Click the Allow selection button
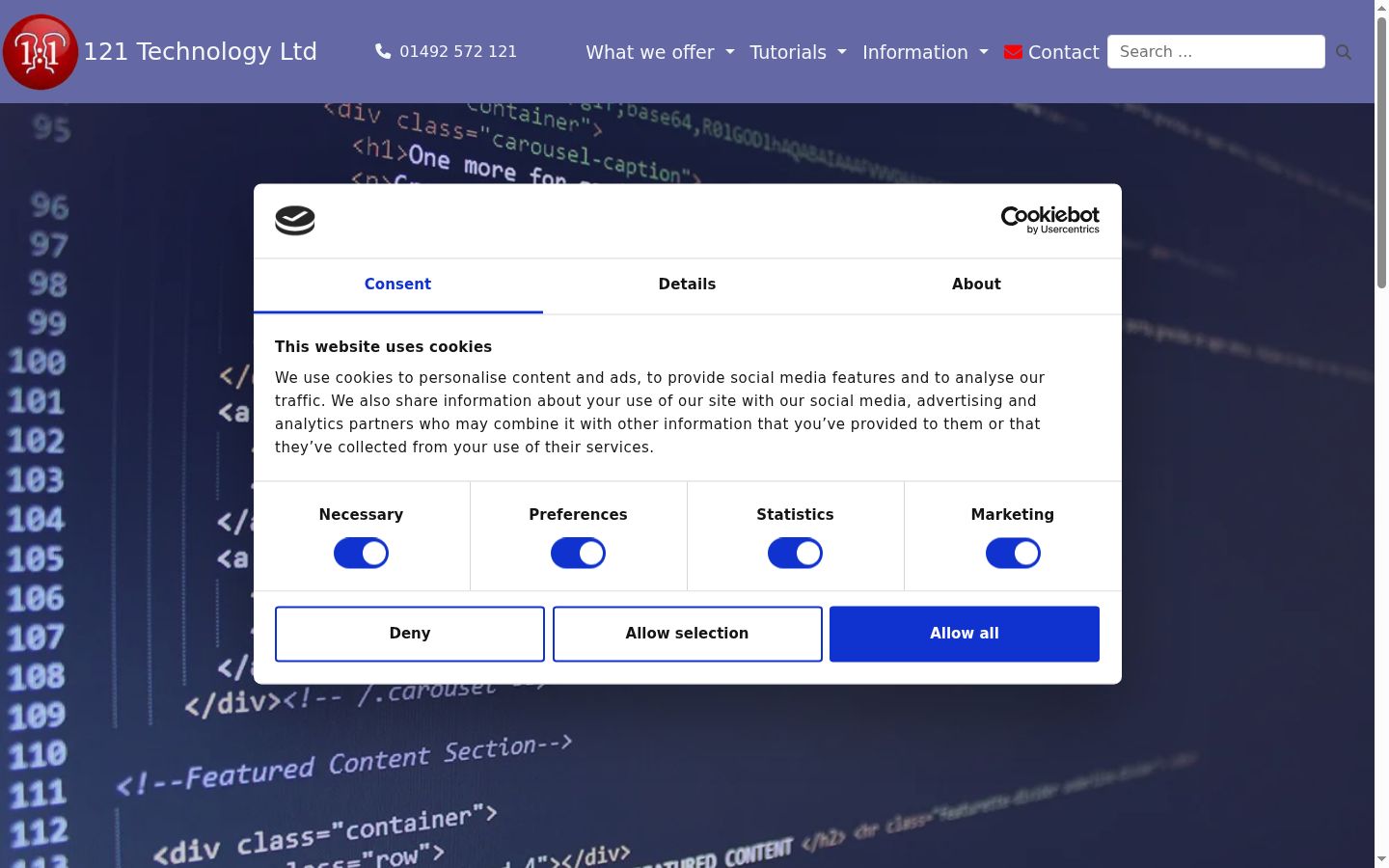Image resolution: width=1389 pixels, height=868 pixels. tap(687, 634)
